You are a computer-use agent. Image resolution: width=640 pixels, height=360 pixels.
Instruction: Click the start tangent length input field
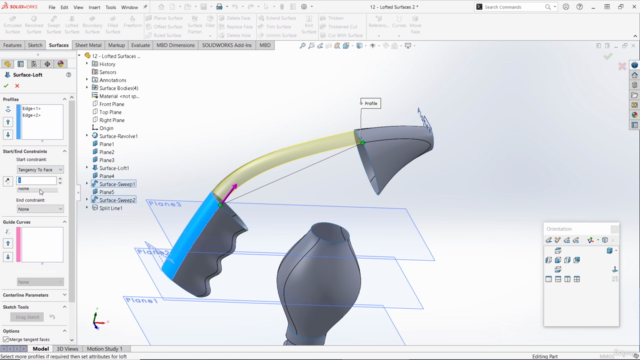pyautogui.click(x=37, y=180)
